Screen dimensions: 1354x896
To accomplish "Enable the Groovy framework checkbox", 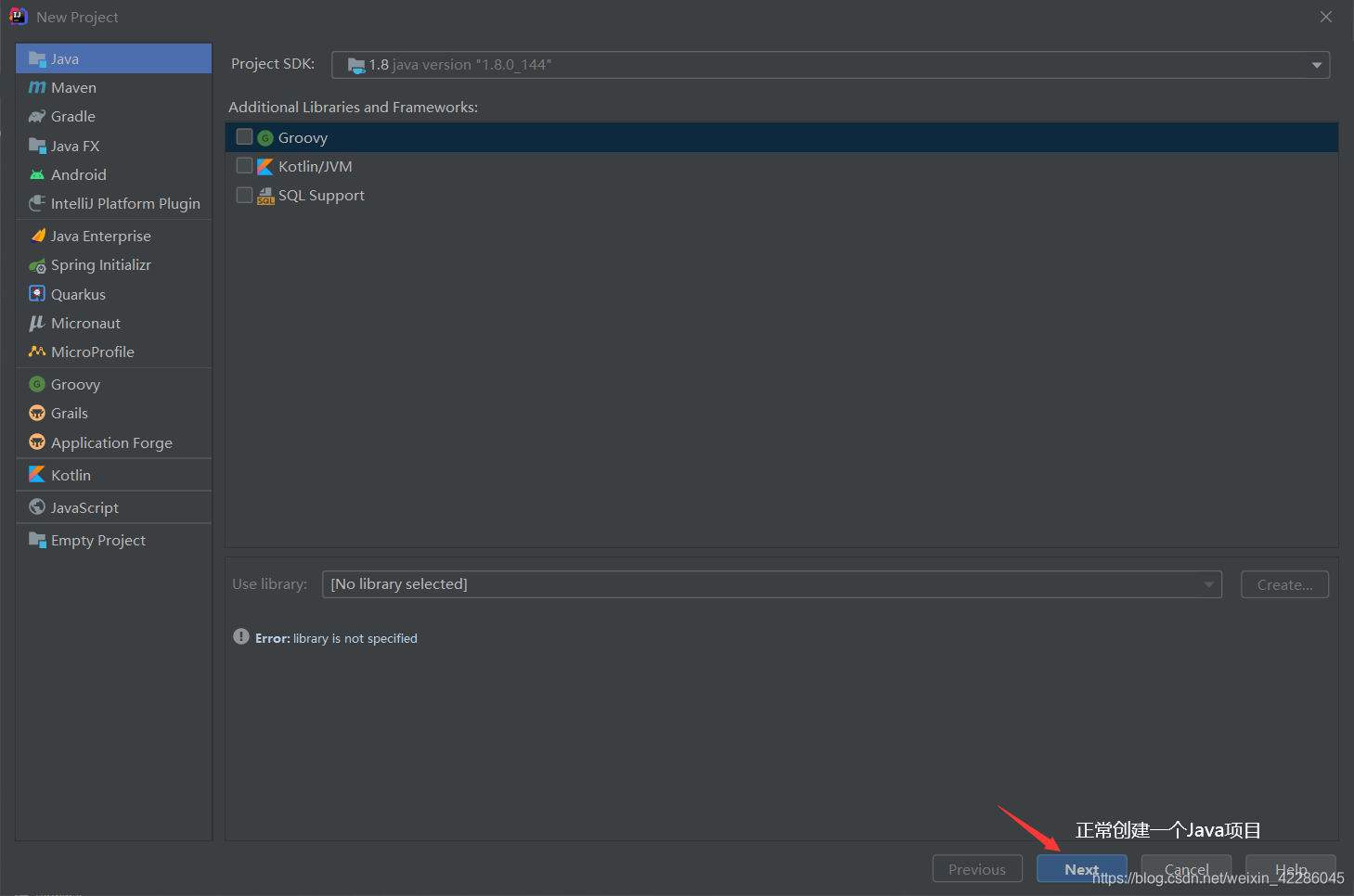I will 245,136.
